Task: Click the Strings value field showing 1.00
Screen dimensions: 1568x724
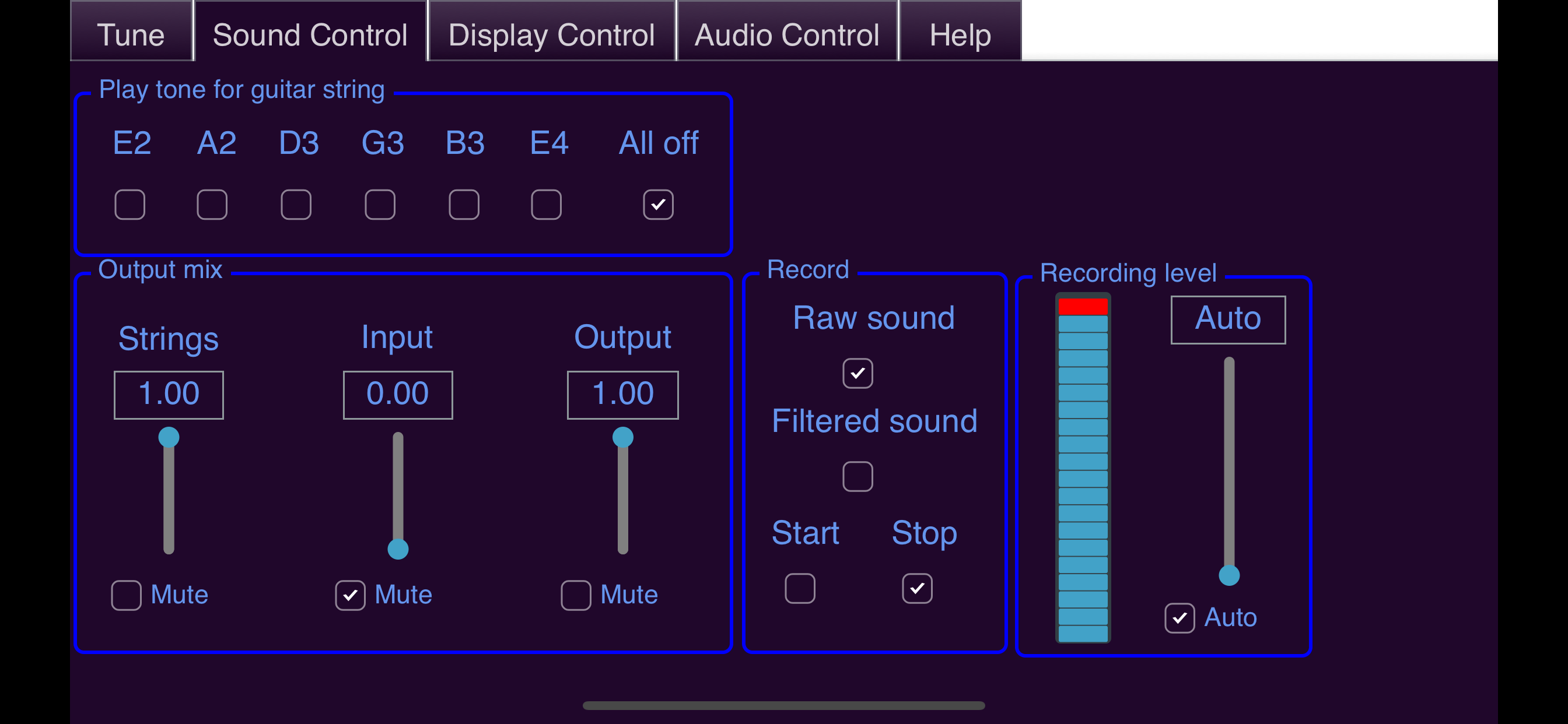Action: [169, 394]
